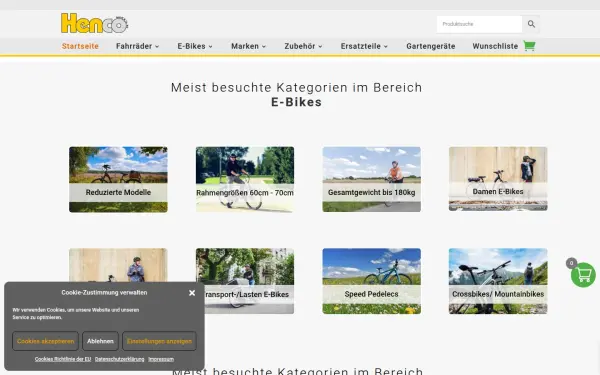Screen dimensions: 600x375
Task: Open Impressum link
Action: pyautogui.click(x=161, y=359)
